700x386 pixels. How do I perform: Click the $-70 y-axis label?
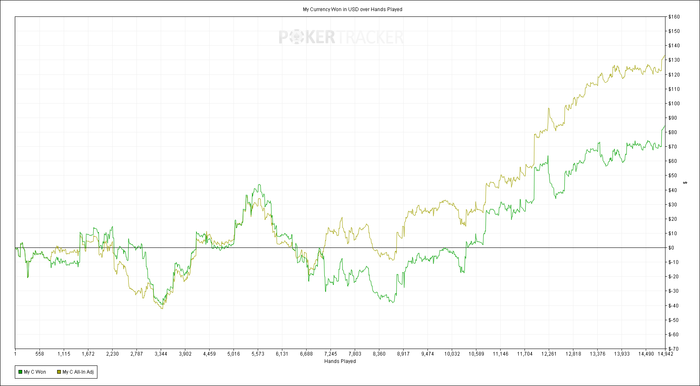point(673,349)
